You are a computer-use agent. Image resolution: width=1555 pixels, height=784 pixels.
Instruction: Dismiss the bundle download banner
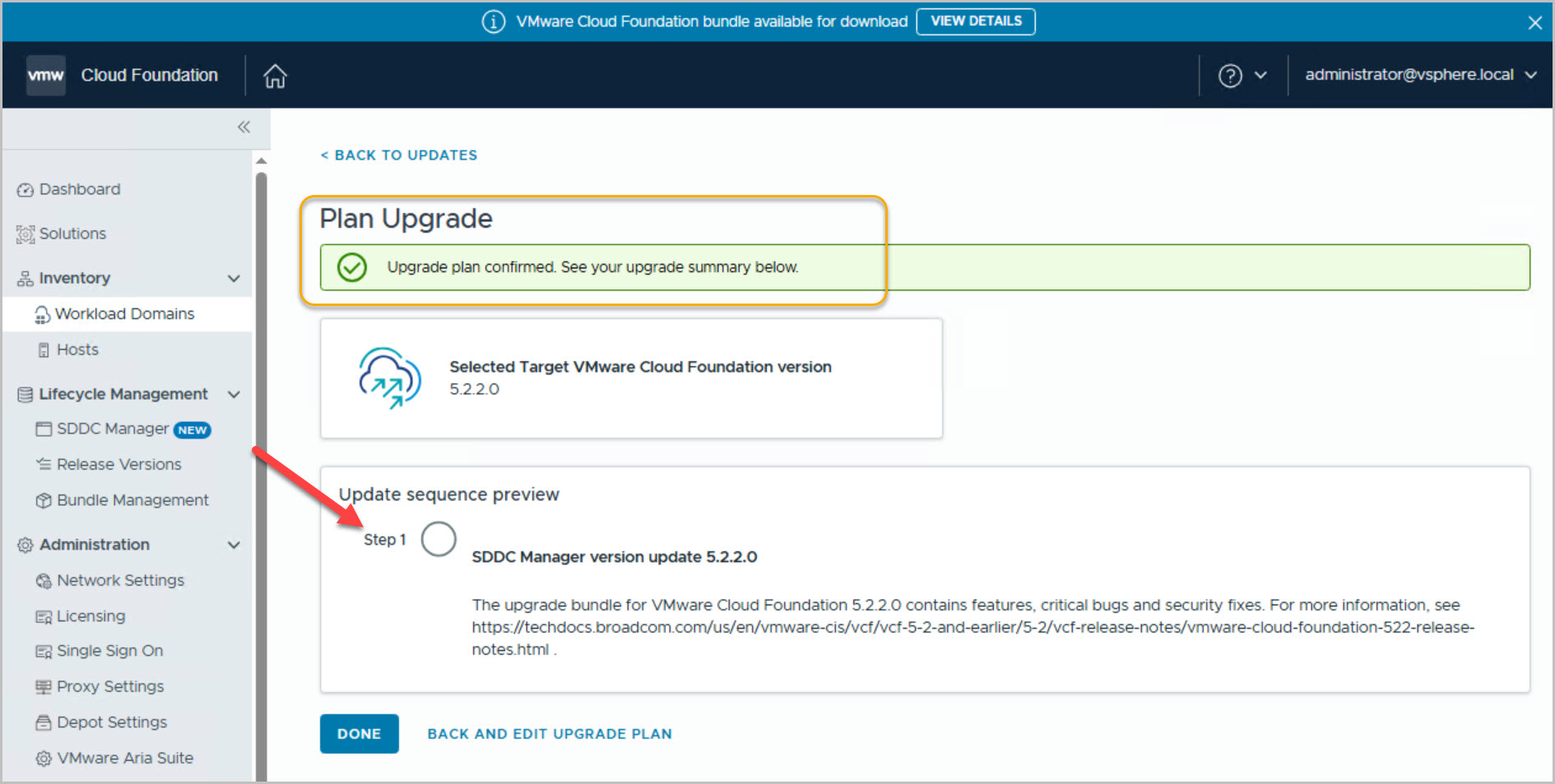[x=1534, y=22]
